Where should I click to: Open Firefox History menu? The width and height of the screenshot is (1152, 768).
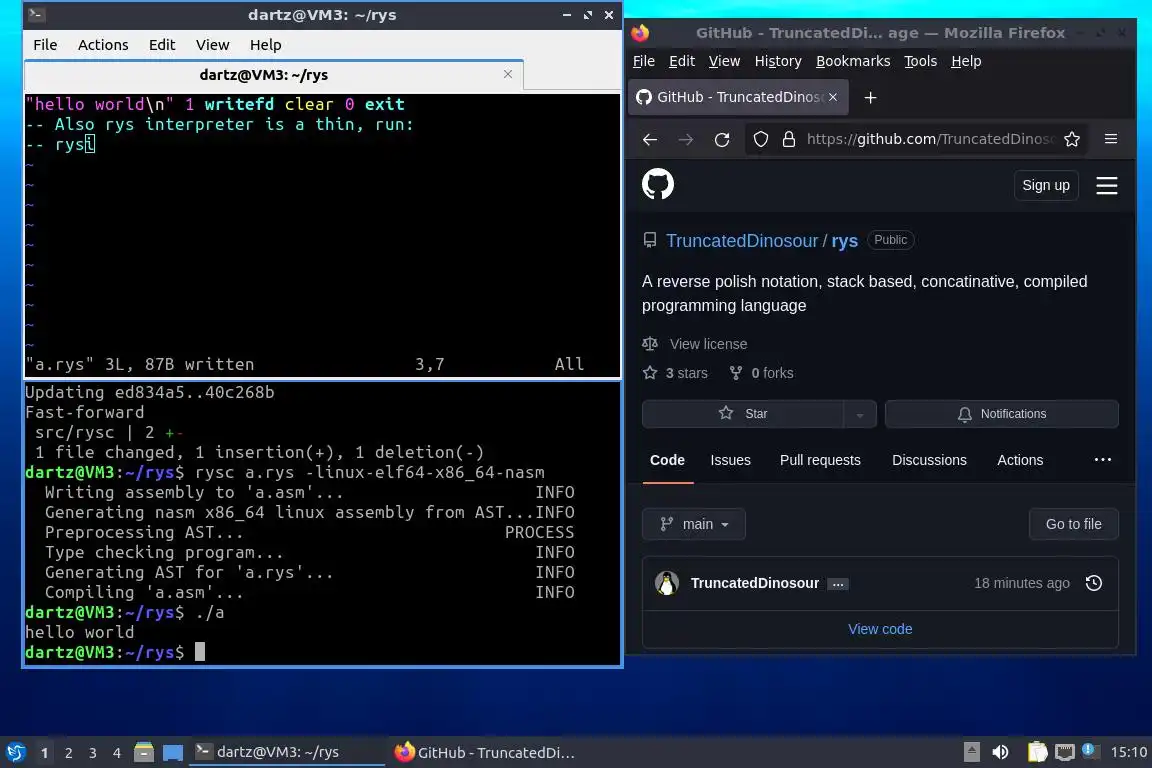tap(778, 61)
